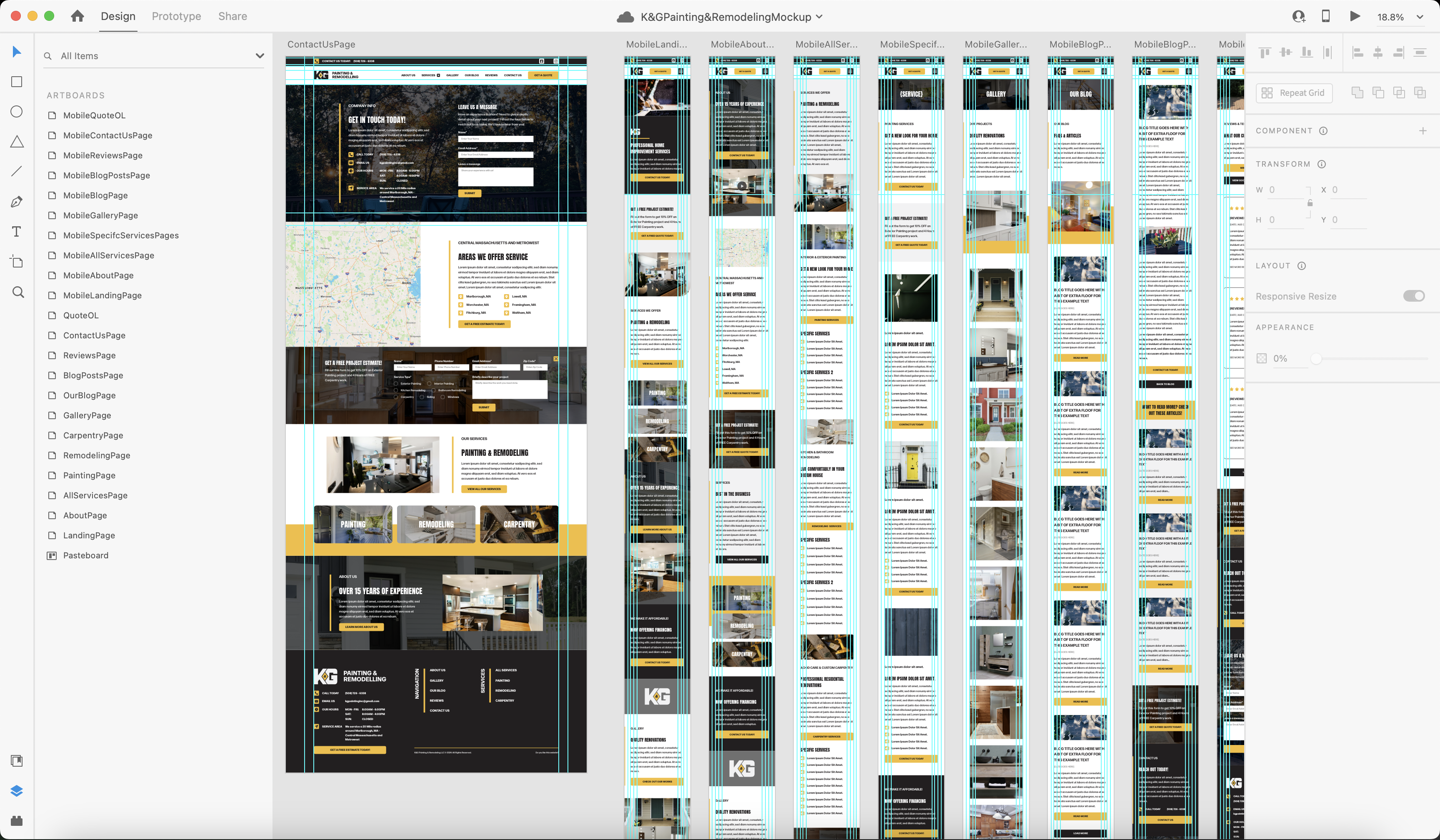
Task: Select the GalleryPage artboard in list
Action: [x=87, y=415]
